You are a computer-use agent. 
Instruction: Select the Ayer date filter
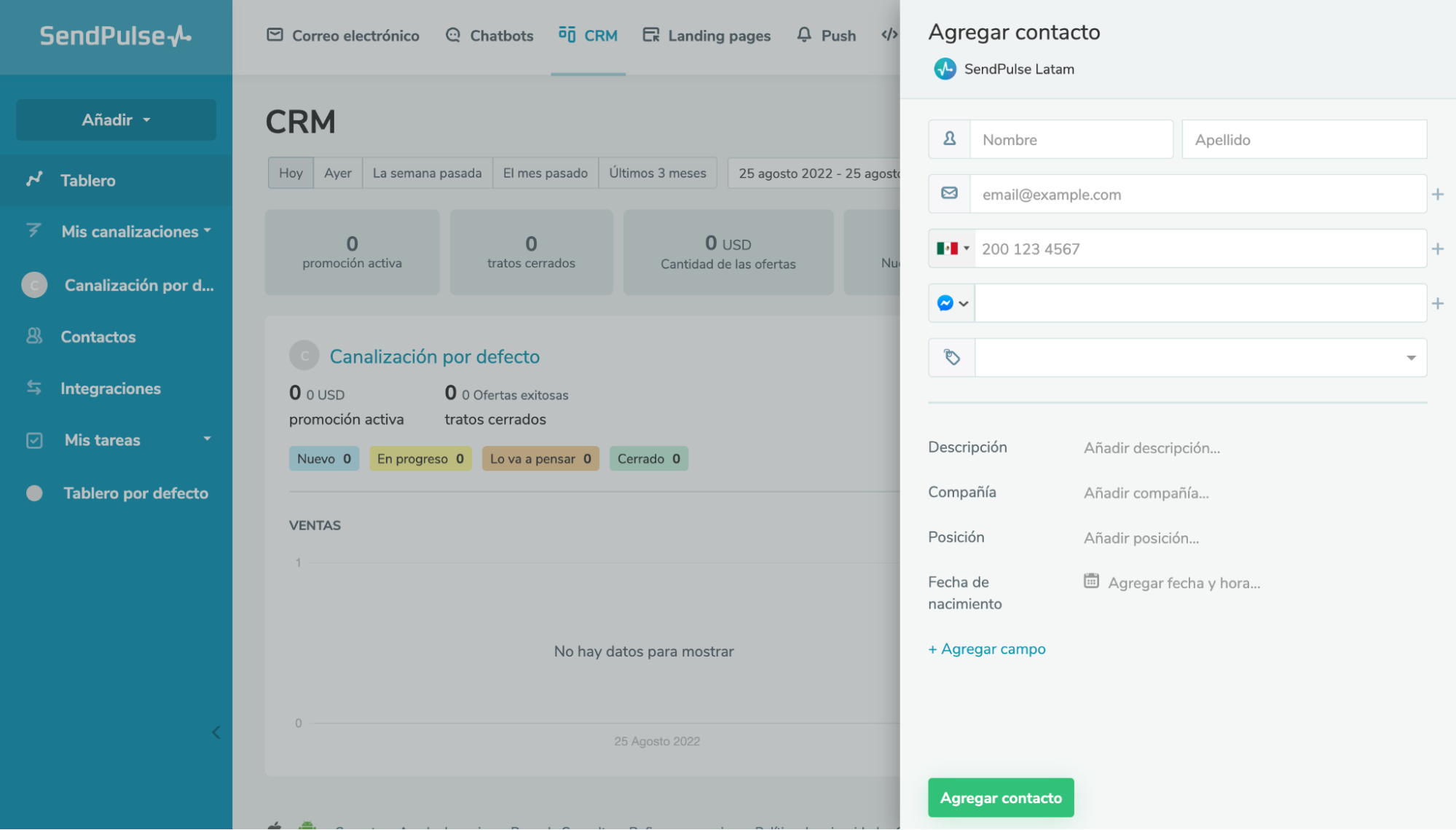pos(337,173)
